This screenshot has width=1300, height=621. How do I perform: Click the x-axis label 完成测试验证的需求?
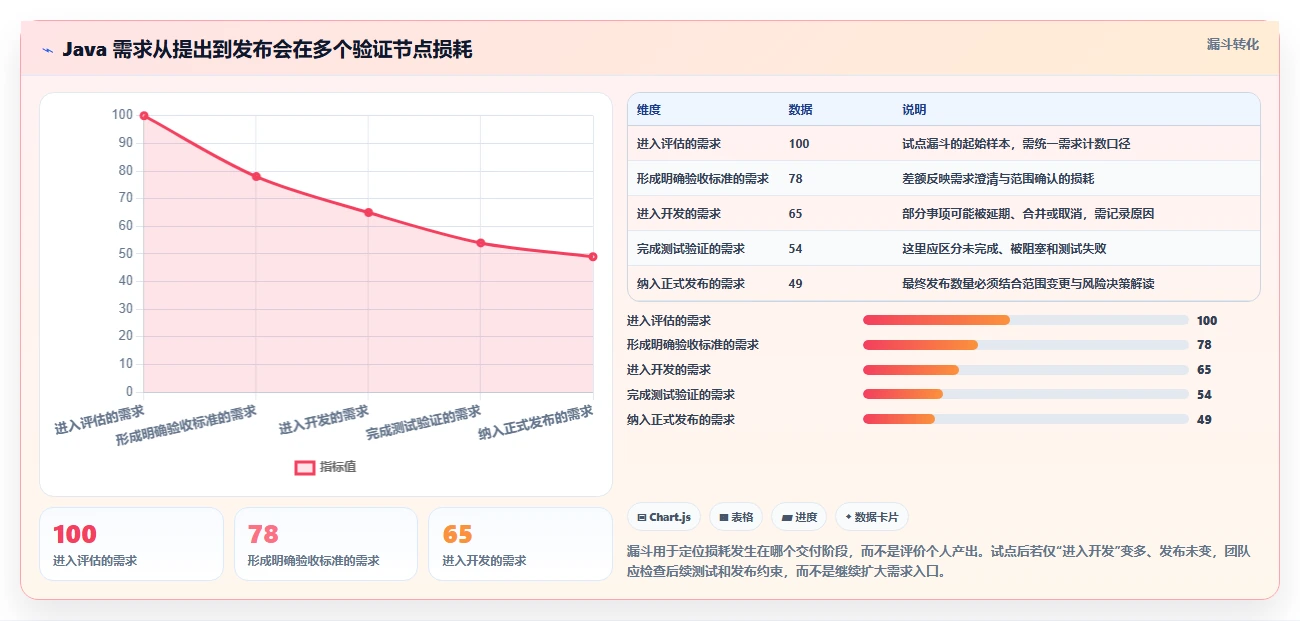[x=424, y=422]
